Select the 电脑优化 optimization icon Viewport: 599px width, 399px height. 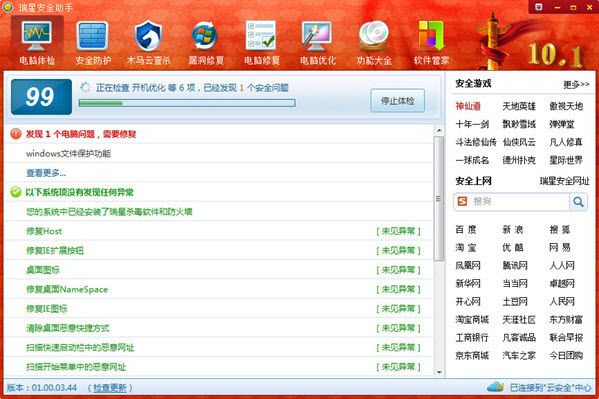pyautogui.click(x=317, y=37)
